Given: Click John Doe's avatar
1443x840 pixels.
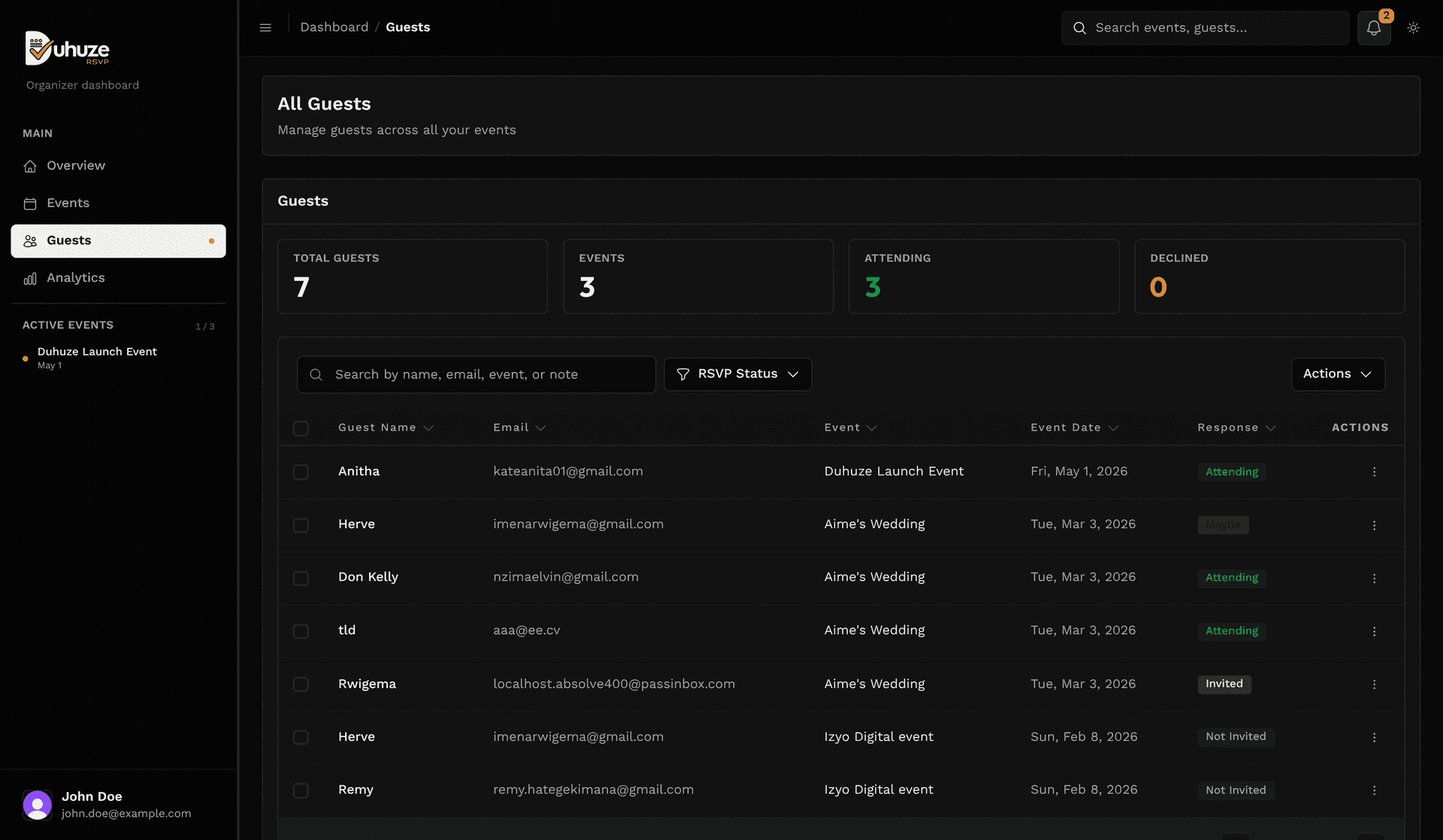Looking at the screenshot, I should [37, 805].
